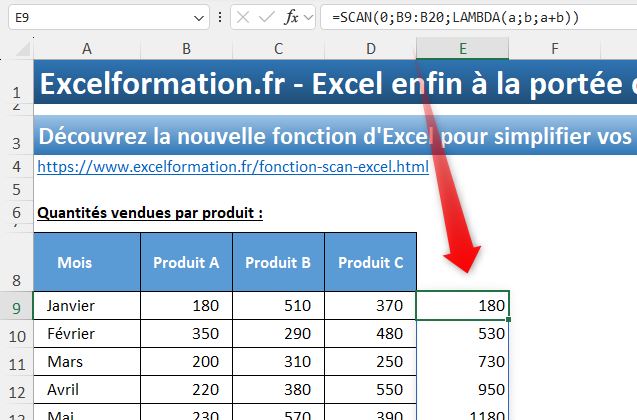Select row 4 header
Image resolution: width=637 pixels, height=420 pixels.
[x=17, y=167]
